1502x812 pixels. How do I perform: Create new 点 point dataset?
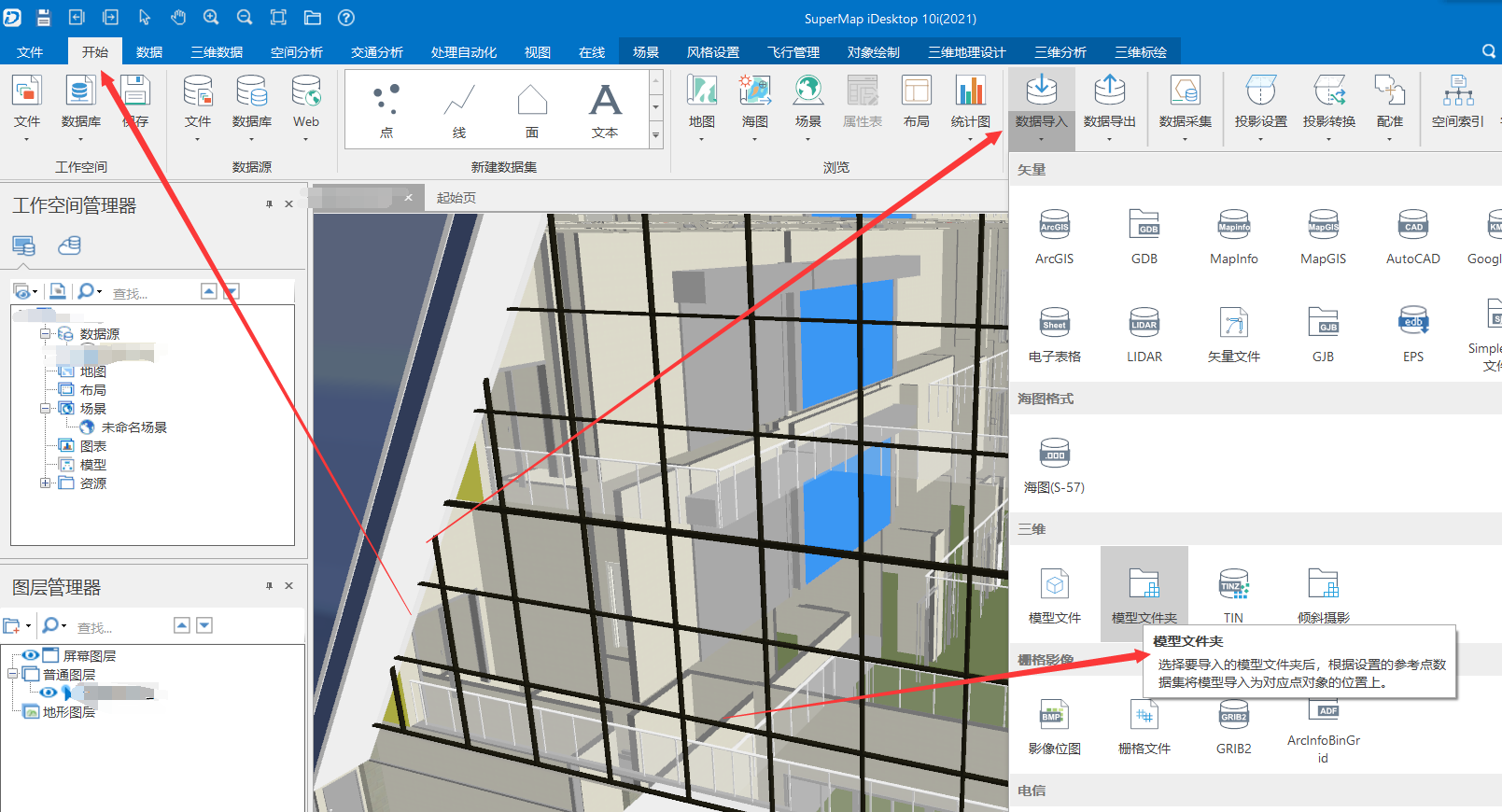pyautogui.click(x=386, y=110)
